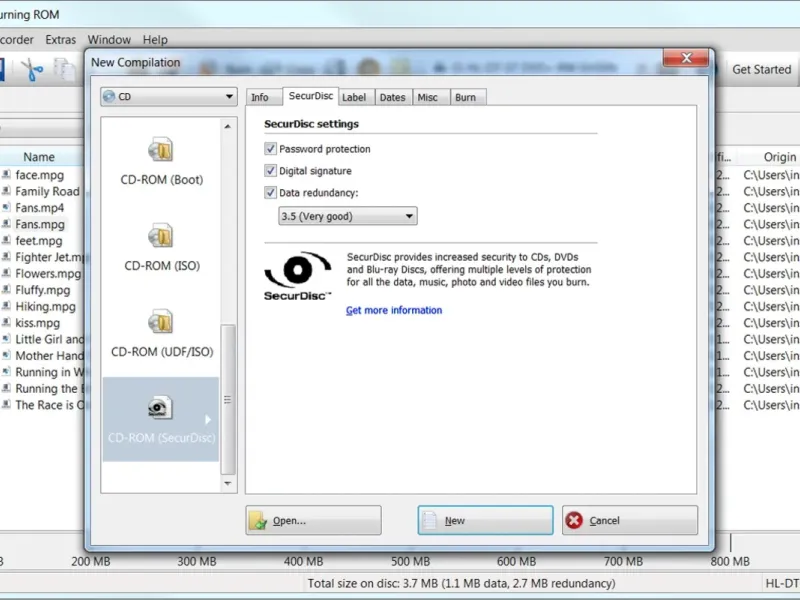Viewport: 800px width, 600px height.
Task: Click the scissors Cut toolbar icon
Action: coord(32,70)
